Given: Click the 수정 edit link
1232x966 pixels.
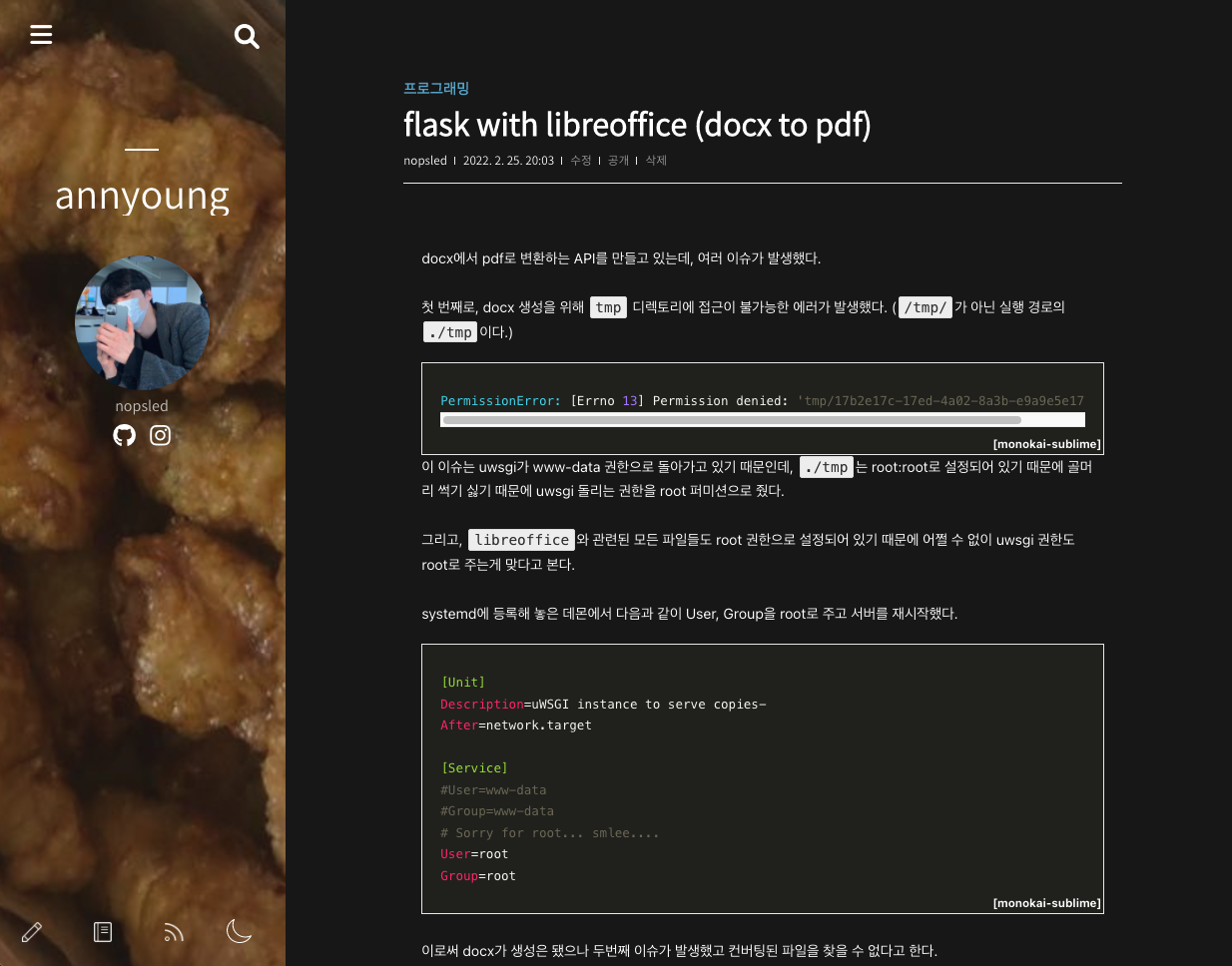Looking at the screenshot, I should pyautogui.click(x=581, y=161).
